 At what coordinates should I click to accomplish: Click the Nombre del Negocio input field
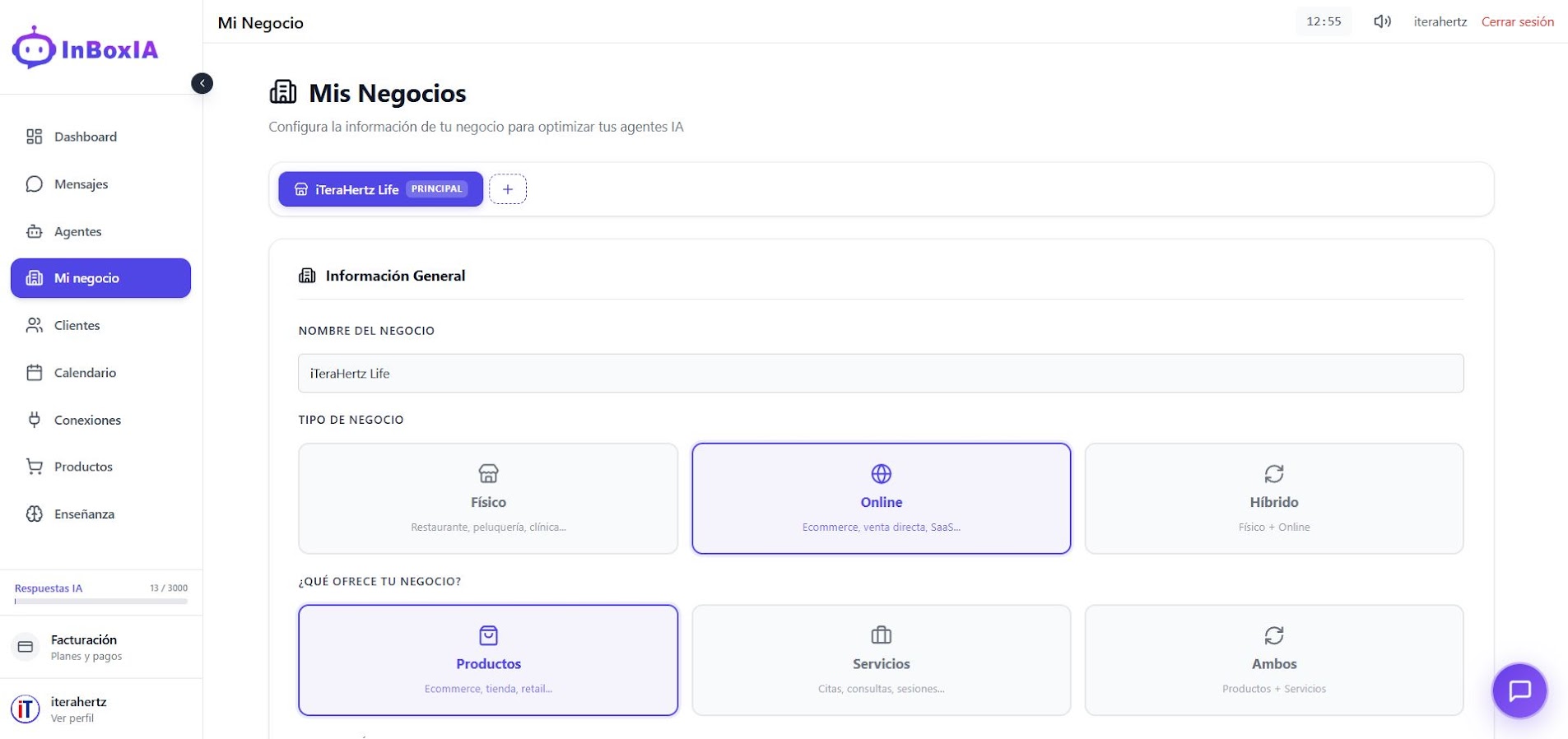coord(881,374)
